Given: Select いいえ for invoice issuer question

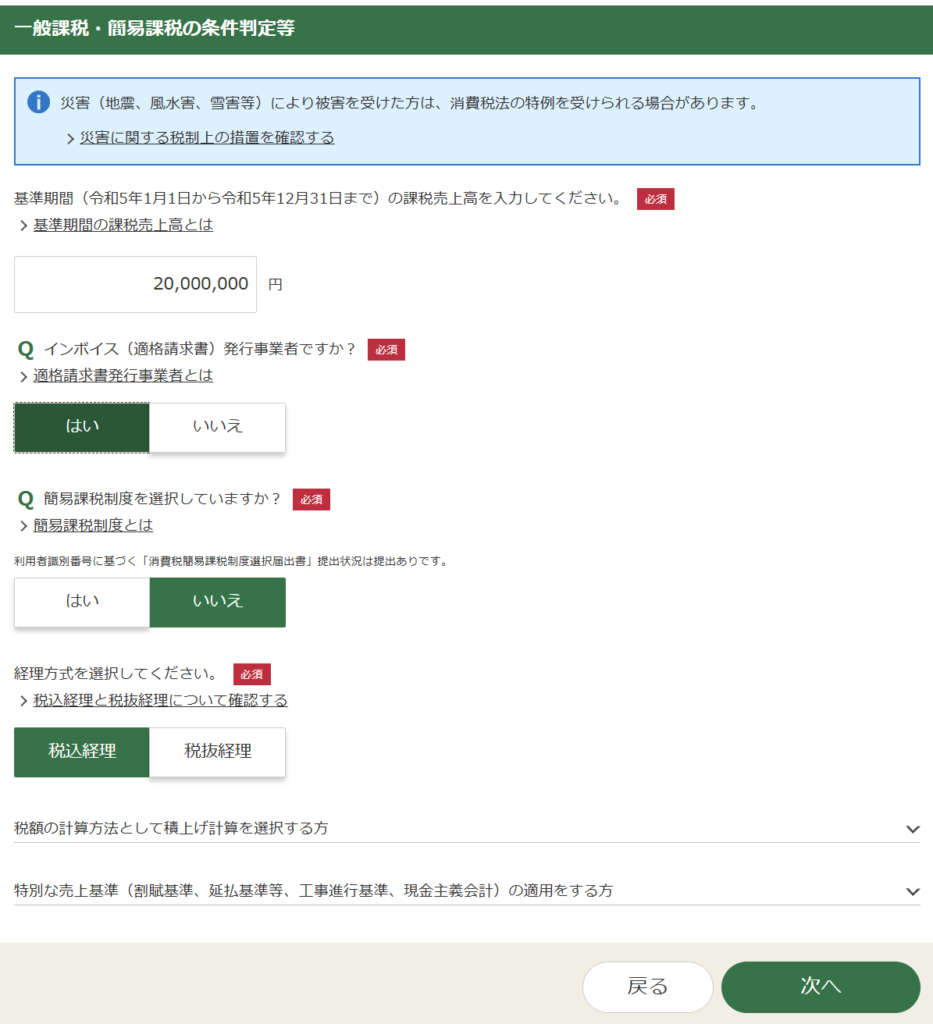Looking at the screenshot, I should (x=217, y=427).
